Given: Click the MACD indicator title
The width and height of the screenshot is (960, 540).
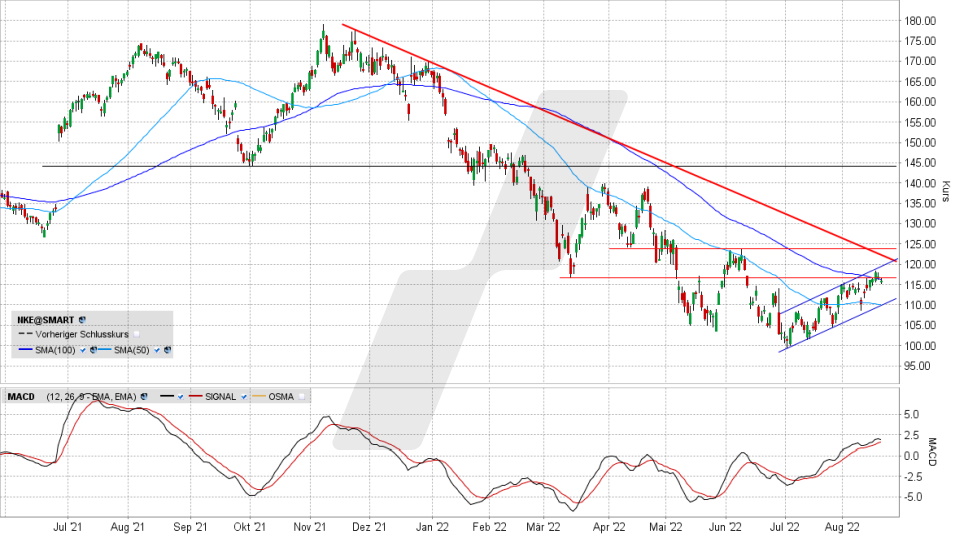Looking at the screenshot, I should point(21,397).
